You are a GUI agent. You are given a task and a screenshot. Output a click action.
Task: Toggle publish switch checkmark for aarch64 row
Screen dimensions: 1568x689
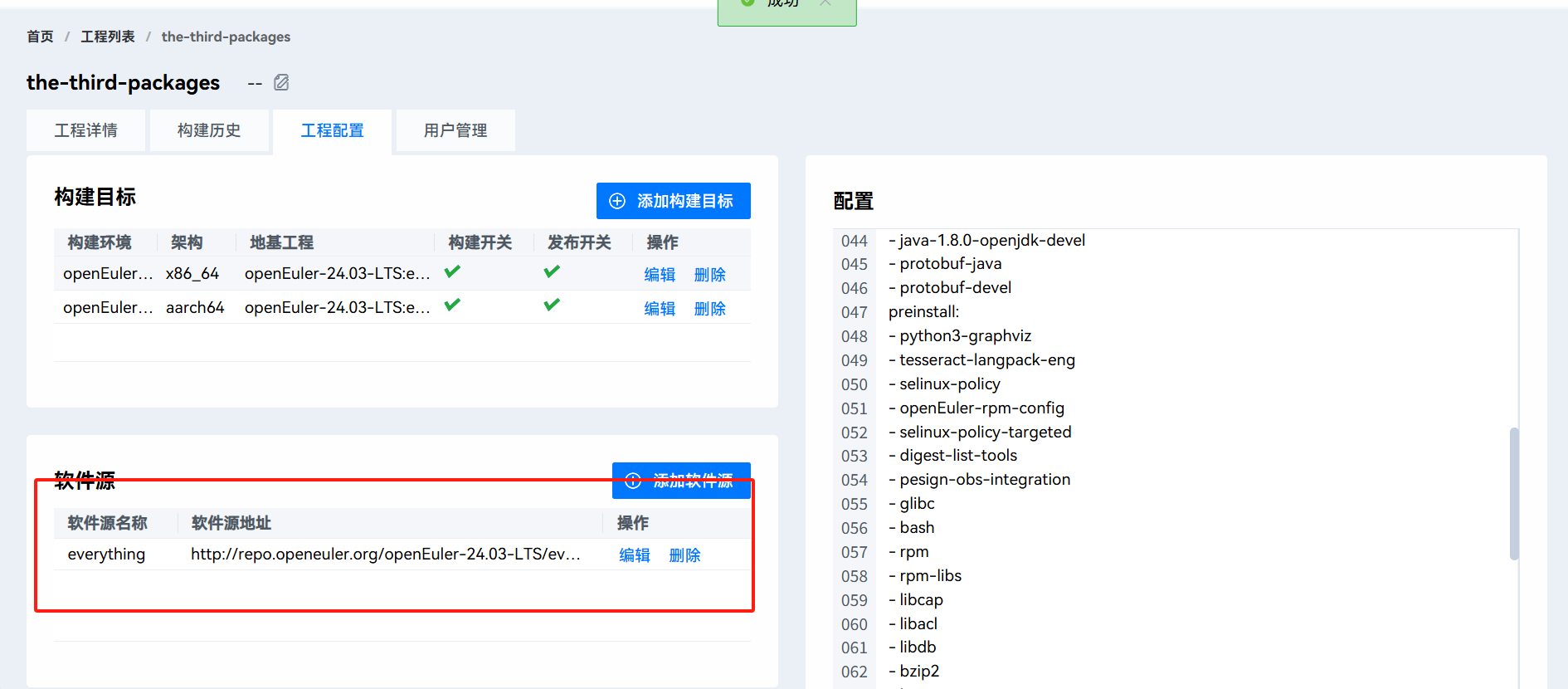tap(552, 305)
